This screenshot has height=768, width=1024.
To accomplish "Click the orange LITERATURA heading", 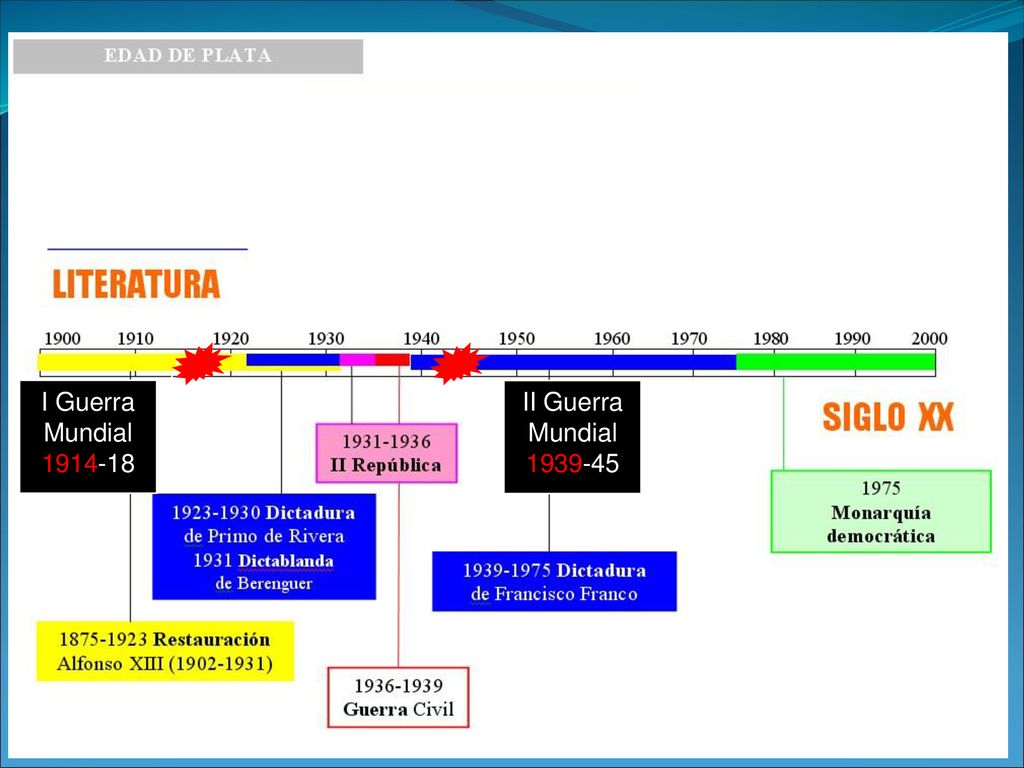I will [x=136, y=284].
